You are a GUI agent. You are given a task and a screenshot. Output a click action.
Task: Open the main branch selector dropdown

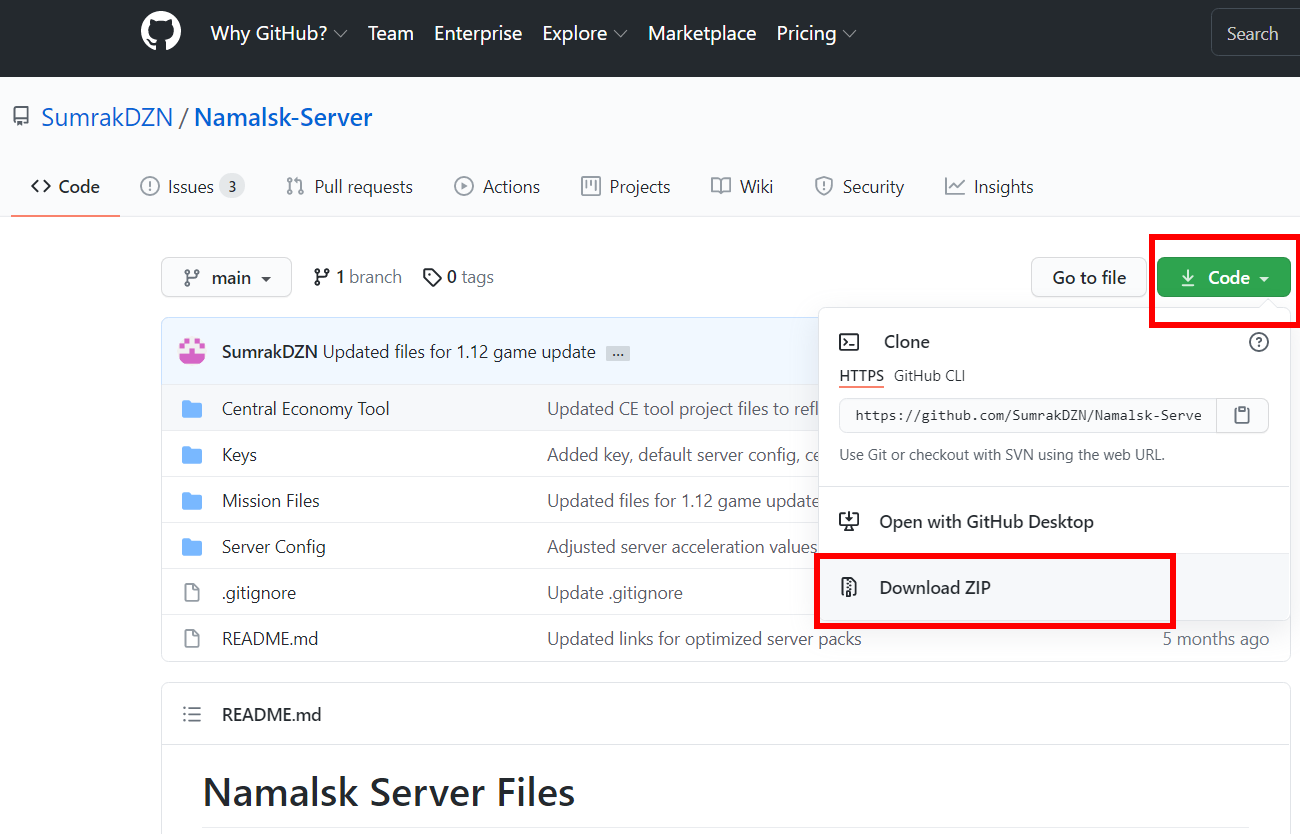226,277
